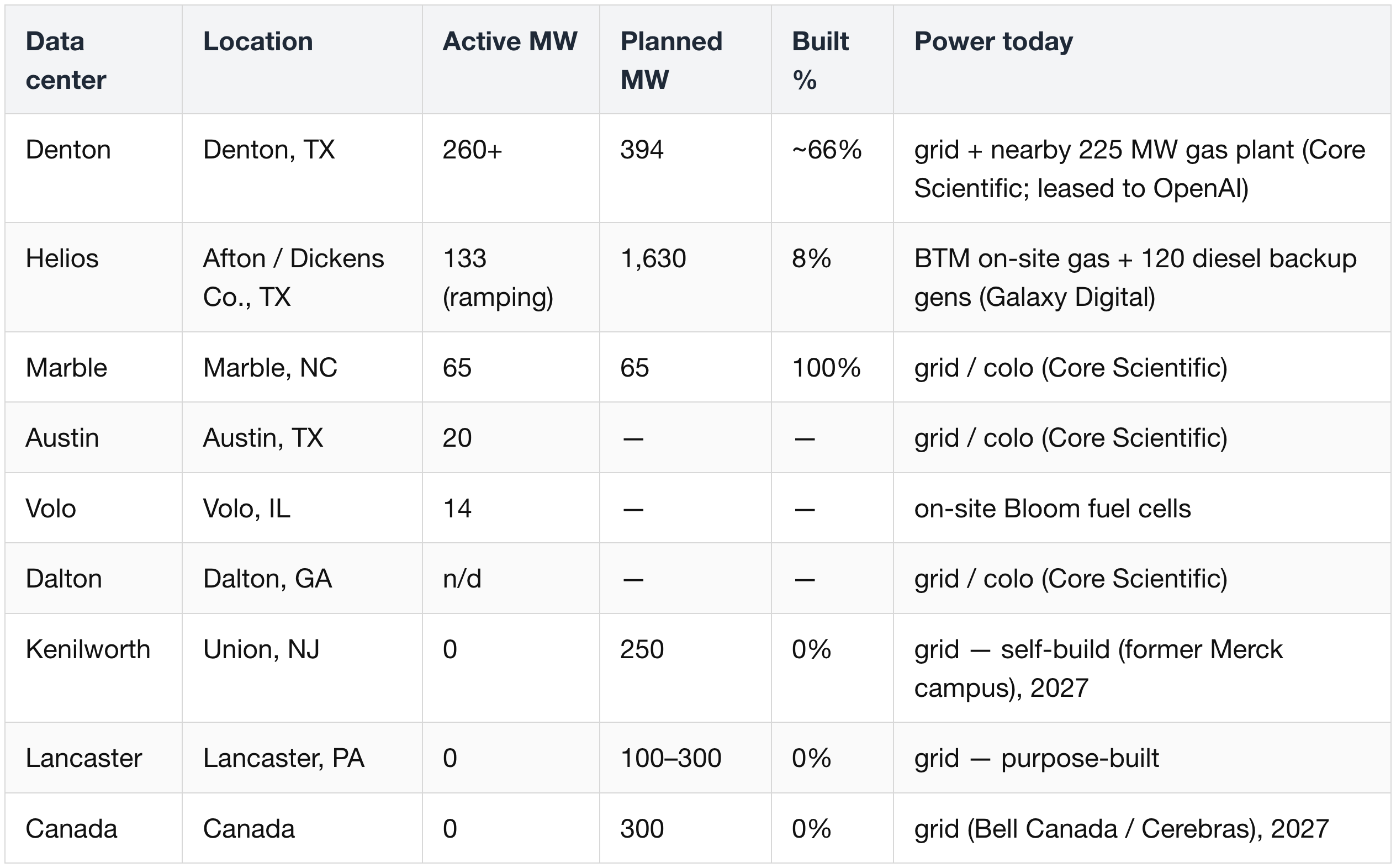Screen dimensions: 1396x868
Task: Select the n/d active MW value
Action: pyautogui.click(x=462, y=579)
